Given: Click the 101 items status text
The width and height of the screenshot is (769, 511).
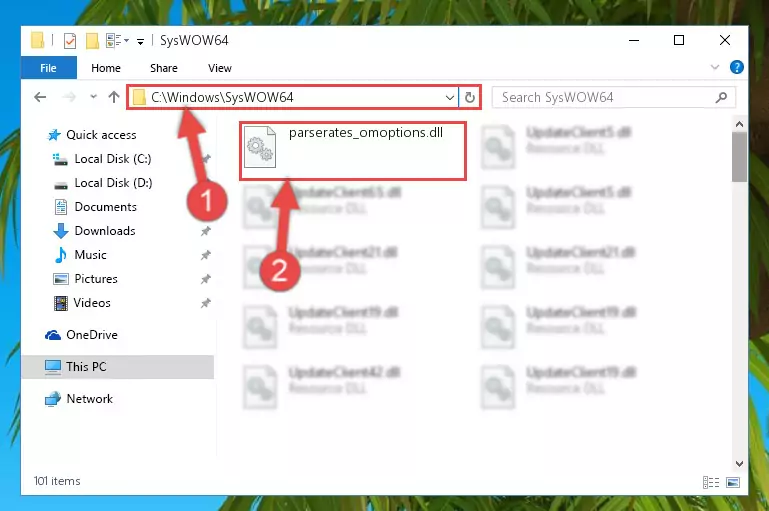Looking at the screenshot, I should pos(57,481).
